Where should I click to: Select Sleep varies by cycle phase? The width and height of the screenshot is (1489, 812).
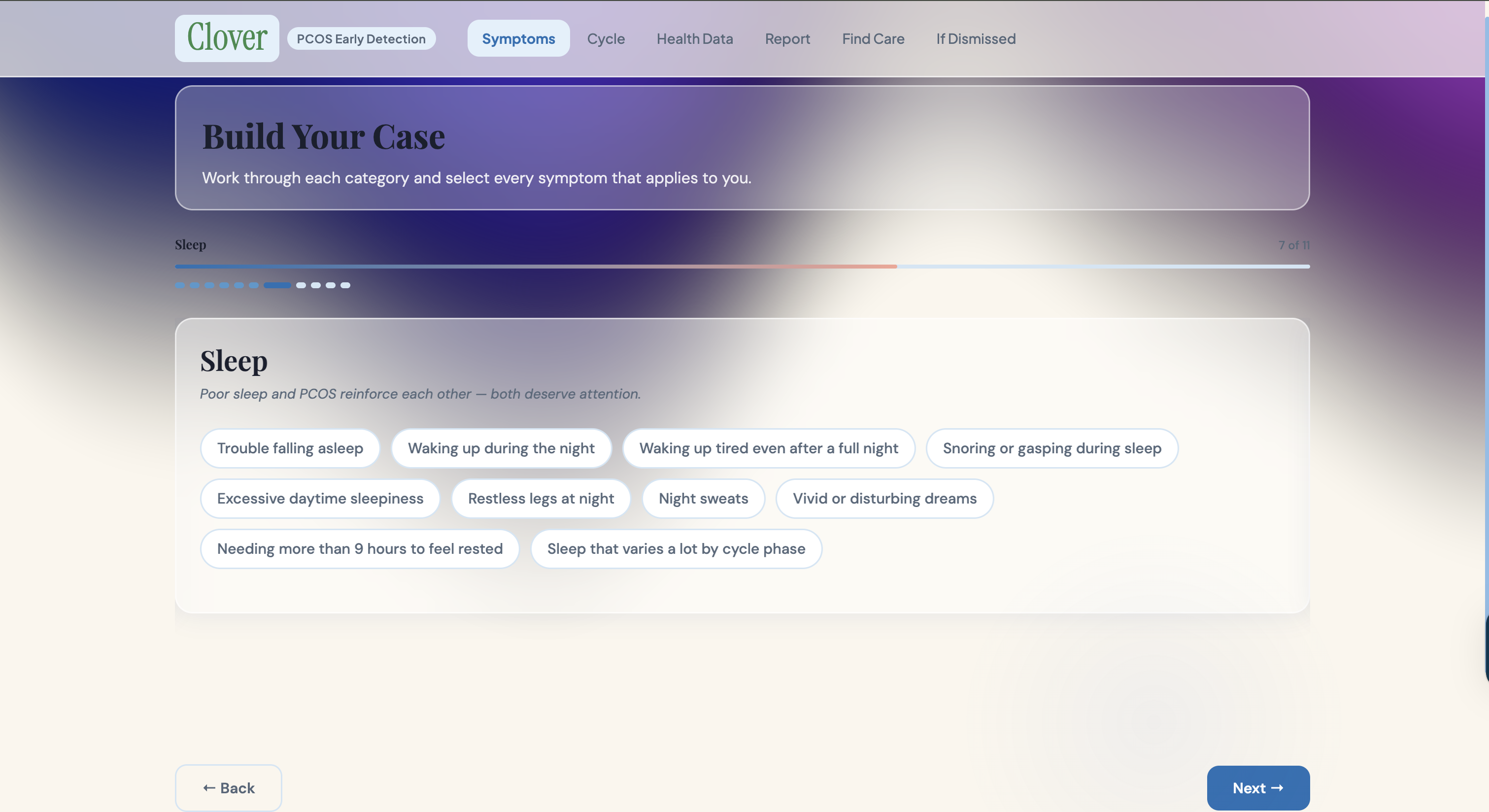click(x=676, y=548)
